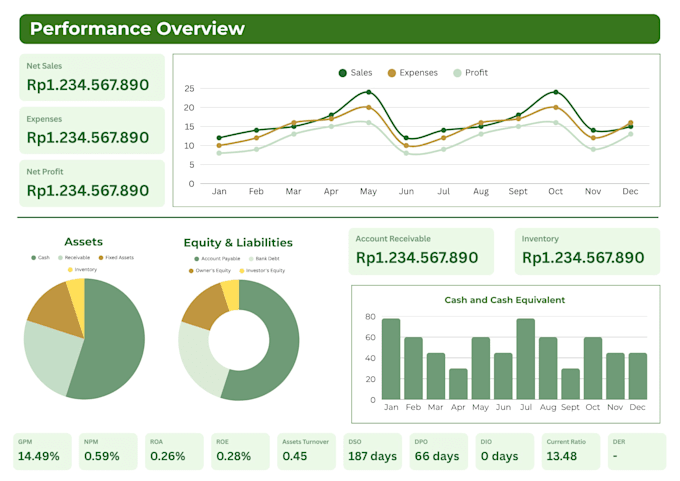The image size is (680, 481).
Task: Open the Account Receivable card
Action: coord(421,252)
